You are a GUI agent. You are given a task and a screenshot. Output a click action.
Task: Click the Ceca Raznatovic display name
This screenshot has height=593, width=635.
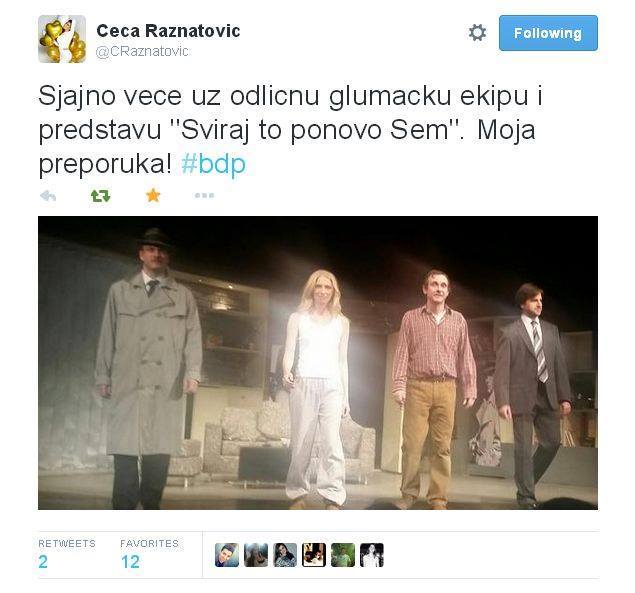pos(168,31)
